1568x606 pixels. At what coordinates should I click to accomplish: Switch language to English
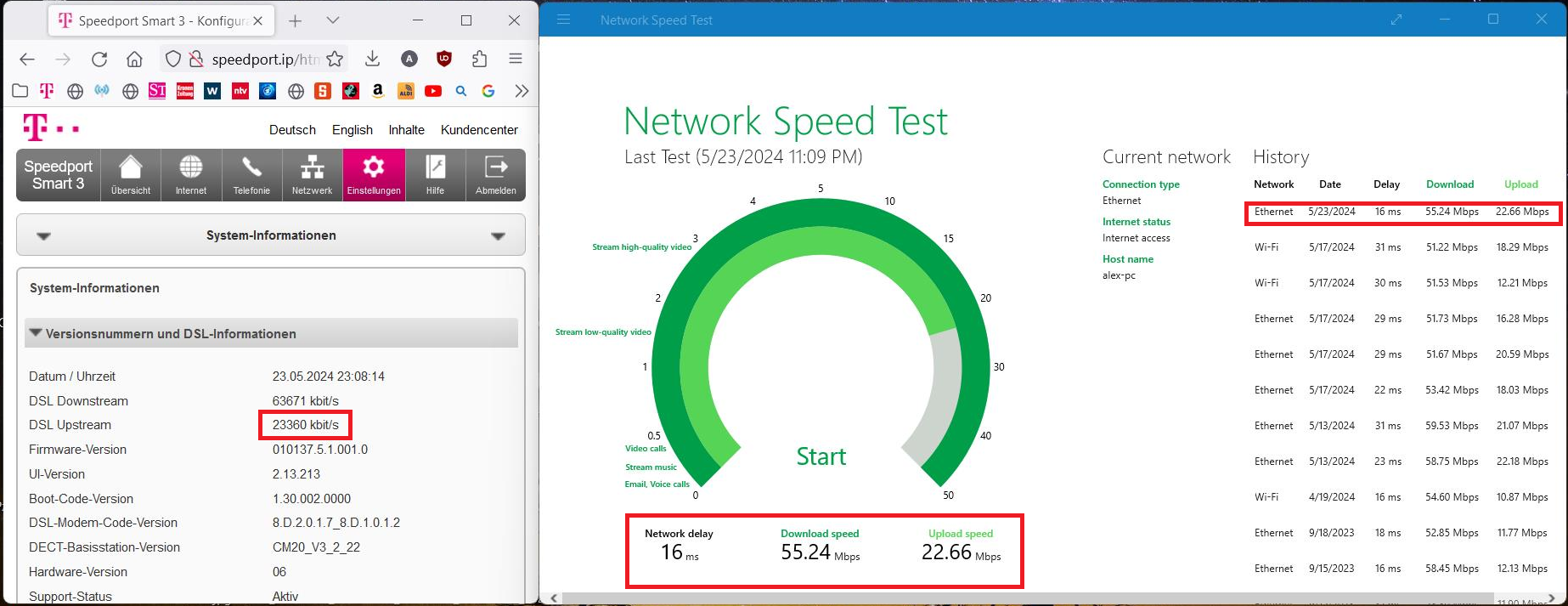(x=353, y=130)
